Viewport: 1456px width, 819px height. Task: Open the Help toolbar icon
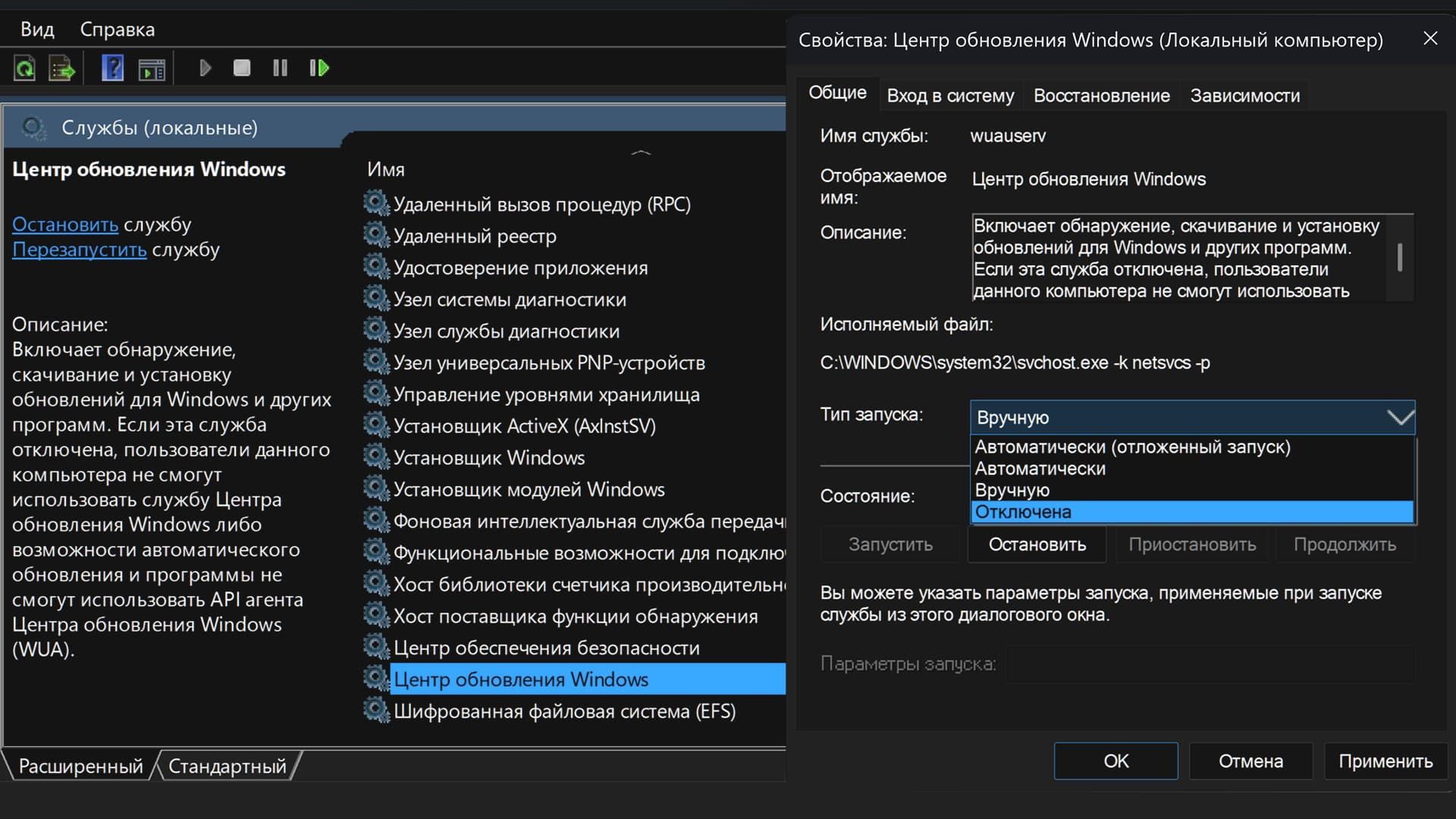tap(112, 68)
